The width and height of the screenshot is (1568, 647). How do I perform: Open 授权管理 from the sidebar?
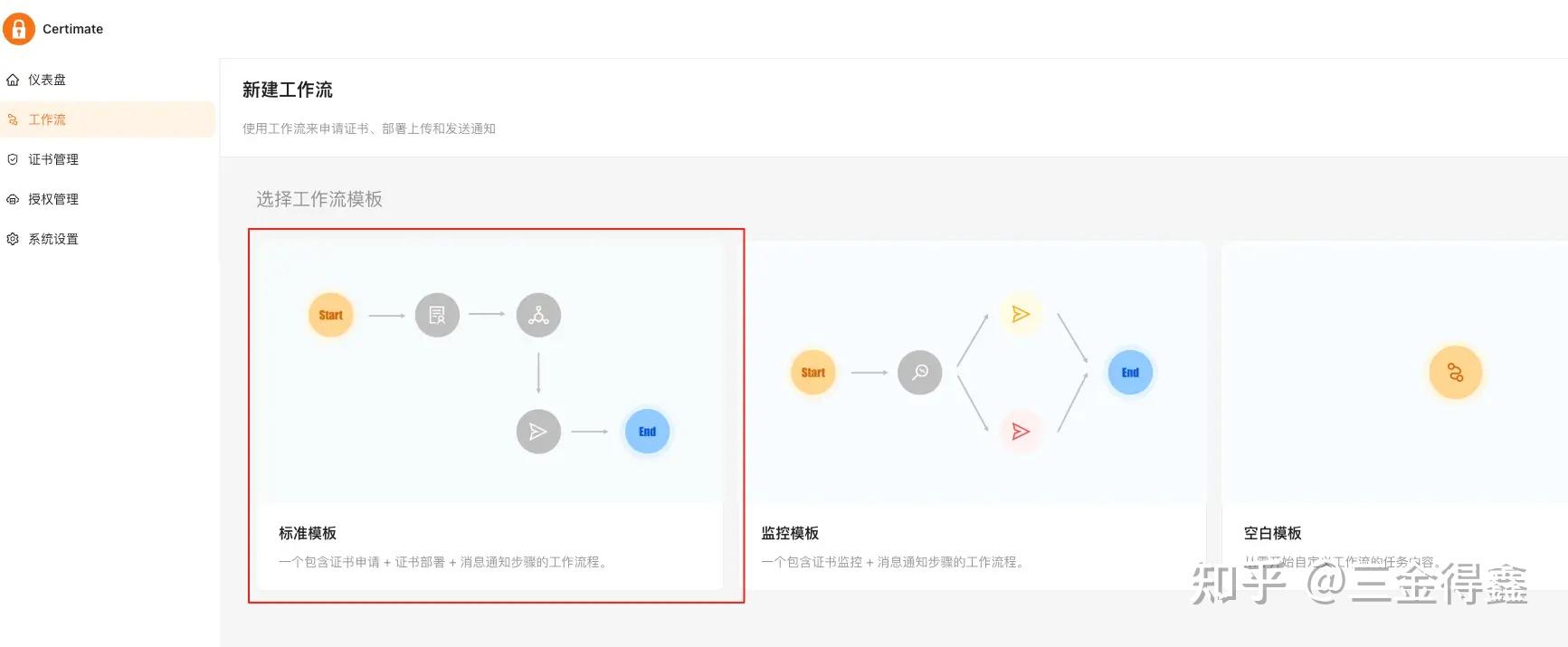(x=53, y=199)
